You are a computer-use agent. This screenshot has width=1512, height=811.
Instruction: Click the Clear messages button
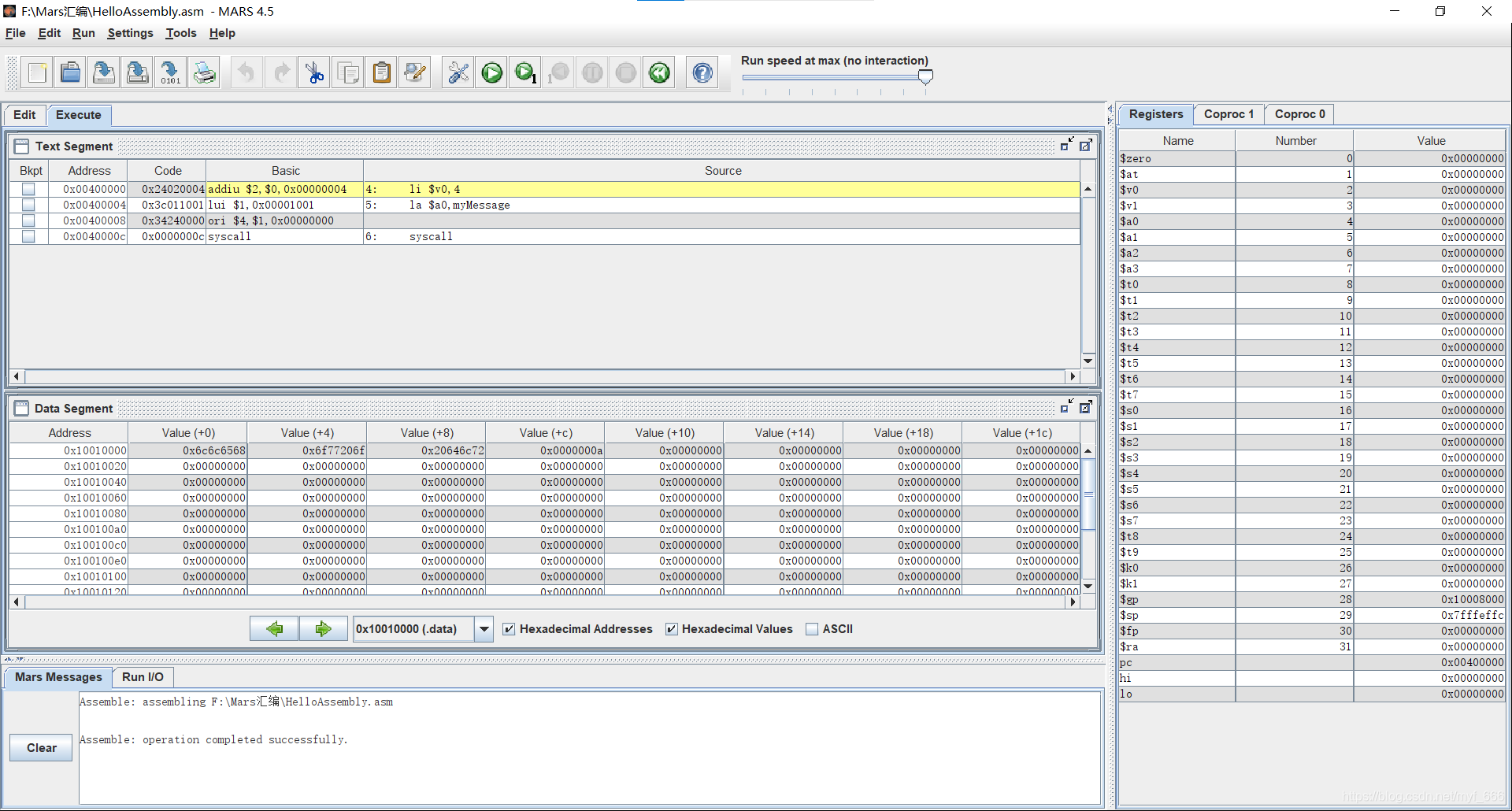click(x=41, y=748)
